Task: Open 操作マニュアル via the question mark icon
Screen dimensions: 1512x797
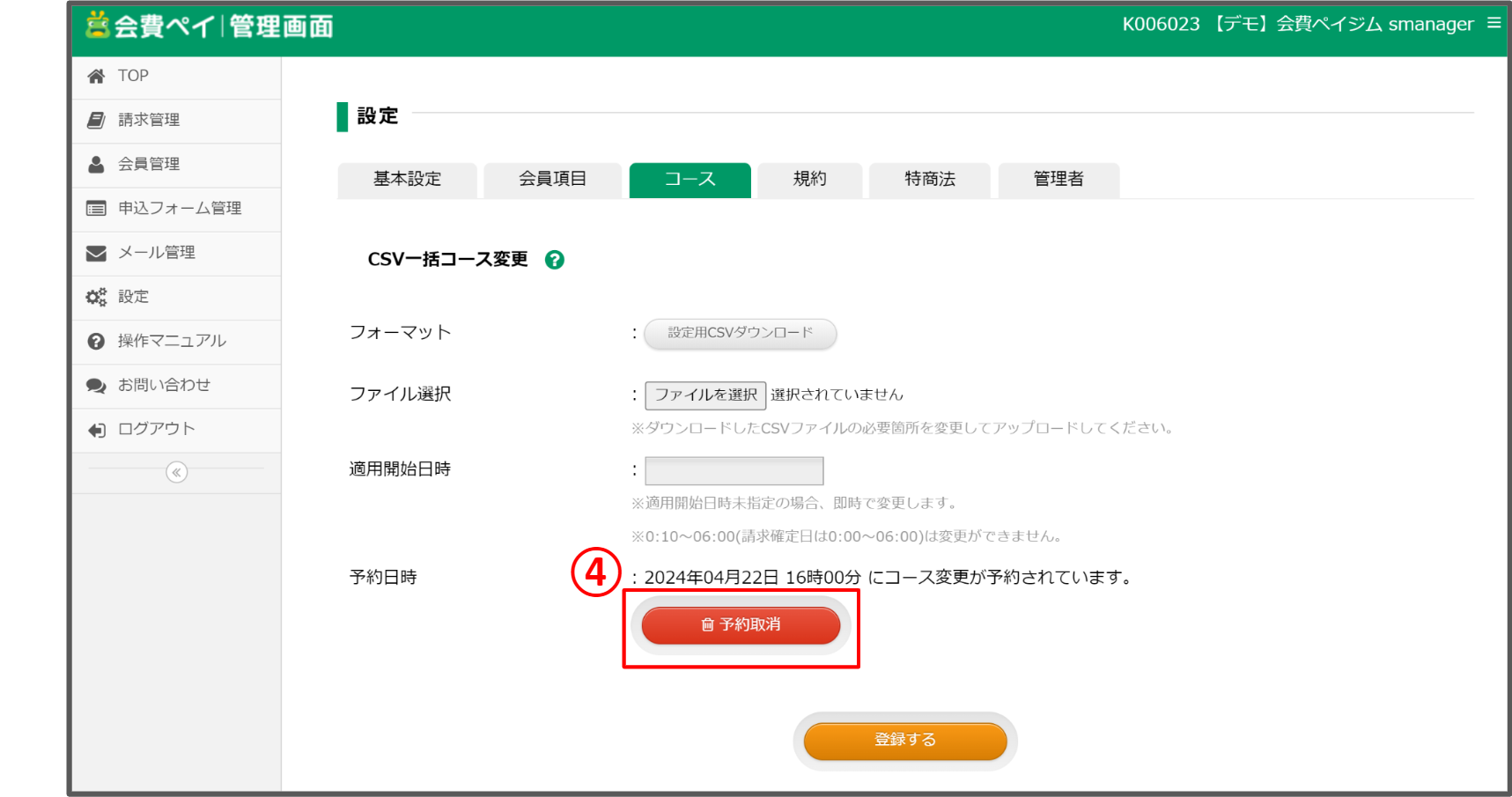Action: pyautogui.click(x=97, y=341)
